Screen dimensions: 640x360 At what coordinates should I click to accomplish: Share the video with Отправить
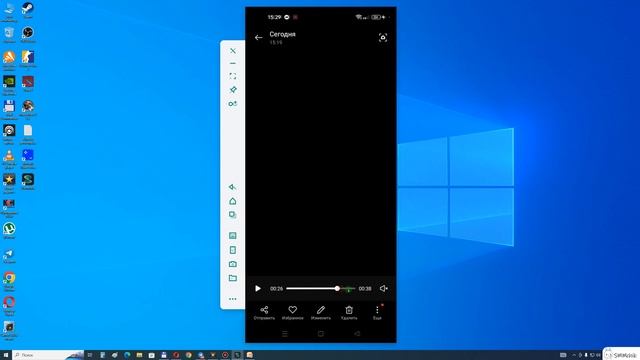pyautogui.click(x=264, y=313)
